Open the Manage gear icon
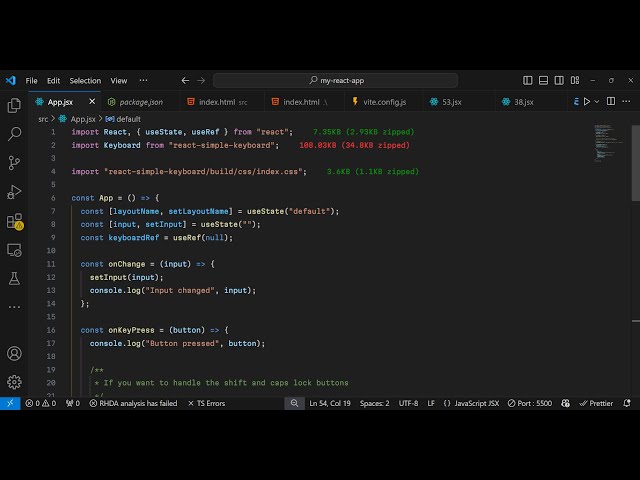The width and height of the screenshot is (640, 480). coord(14,381)
